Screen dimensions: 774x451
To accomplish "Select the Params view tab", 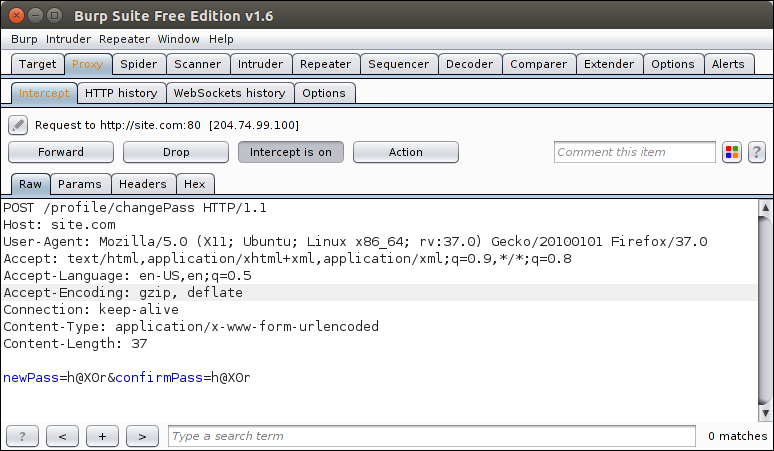I will [x=80, y=184].
